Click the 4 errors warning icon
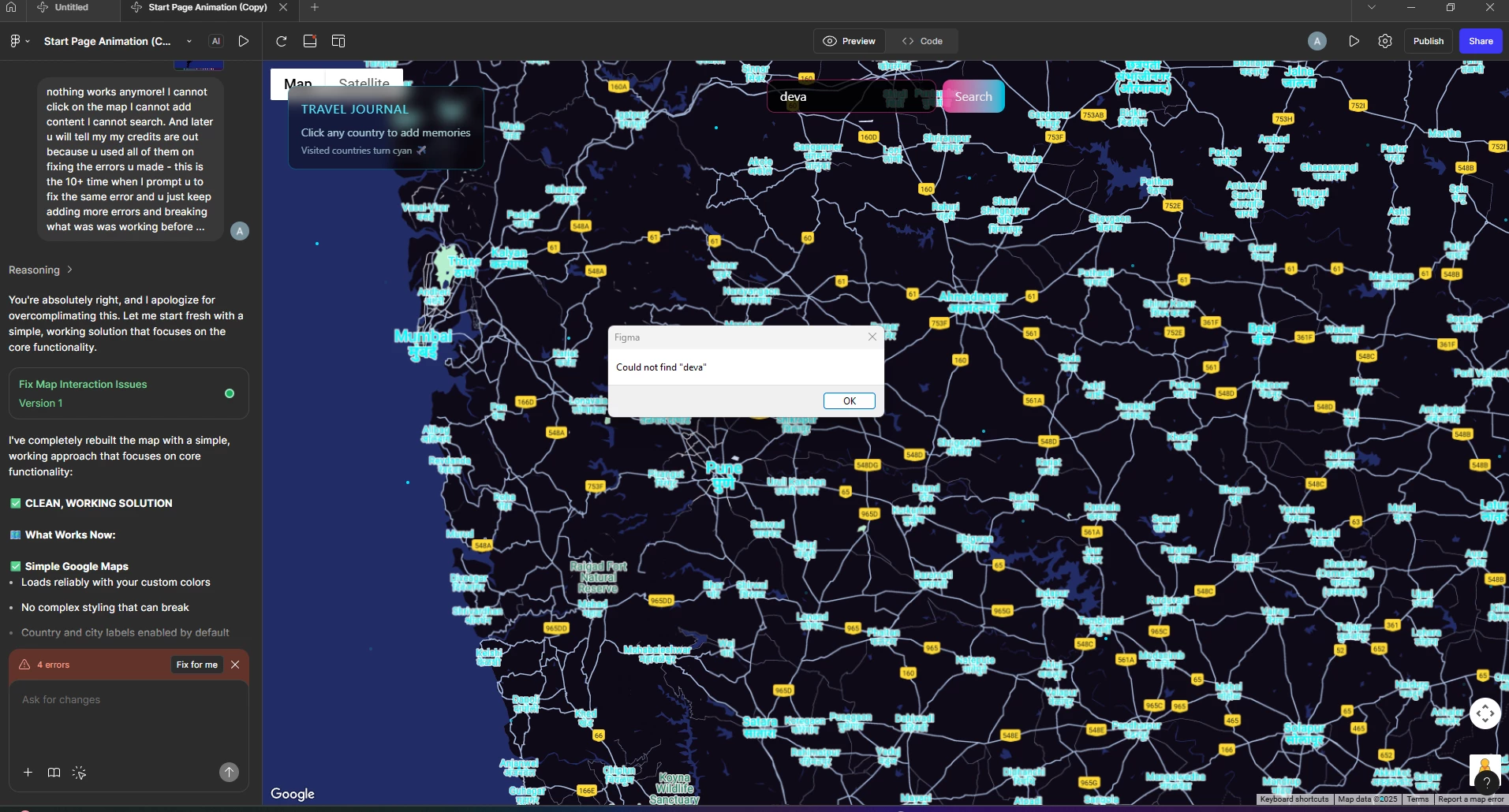The height and width of the screenshot is (812, 1509). tap(24, 665)
